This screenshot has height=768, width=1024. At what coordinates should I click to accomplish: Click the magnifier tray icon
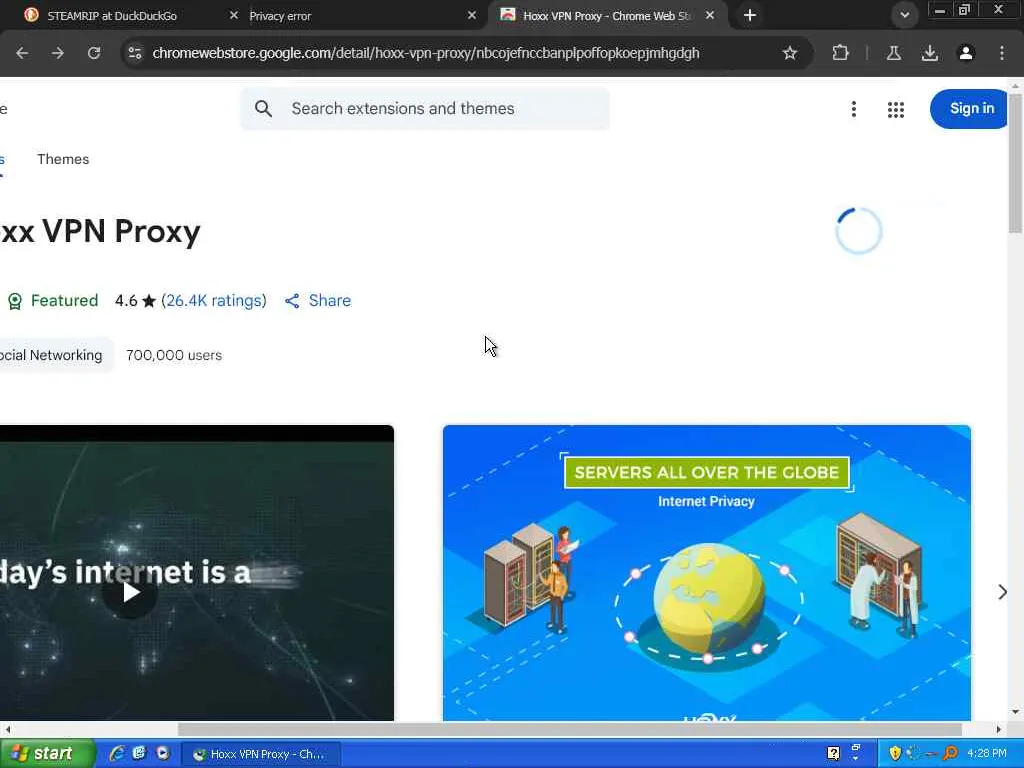point(950,753)
